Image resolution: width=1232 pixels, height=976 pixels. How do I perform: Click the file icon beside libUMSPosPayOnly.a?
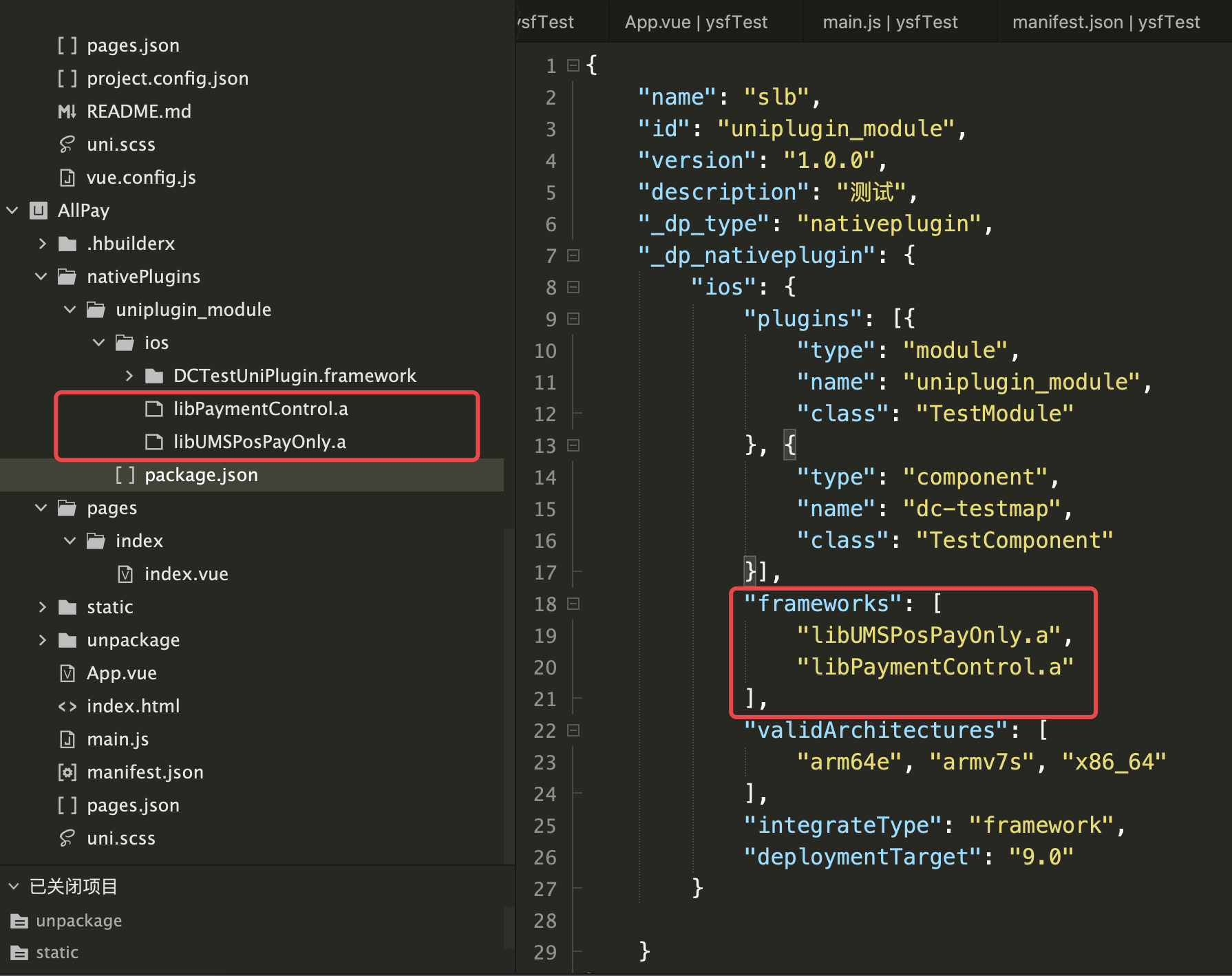pos(154,442)
